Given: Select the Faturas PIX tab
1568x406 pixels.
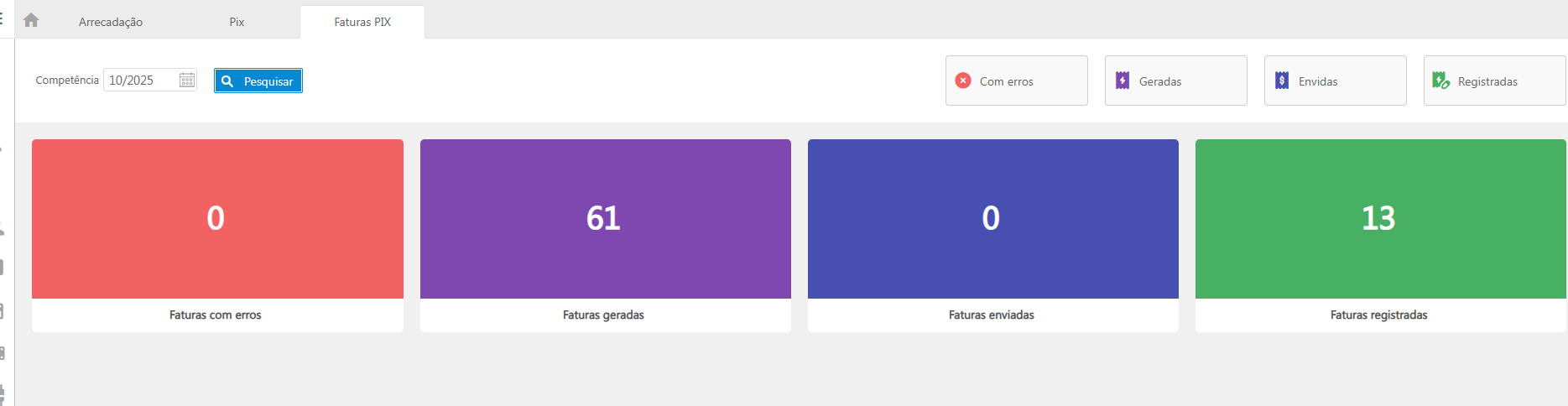Looking at the screenshot, I should 362,22.
